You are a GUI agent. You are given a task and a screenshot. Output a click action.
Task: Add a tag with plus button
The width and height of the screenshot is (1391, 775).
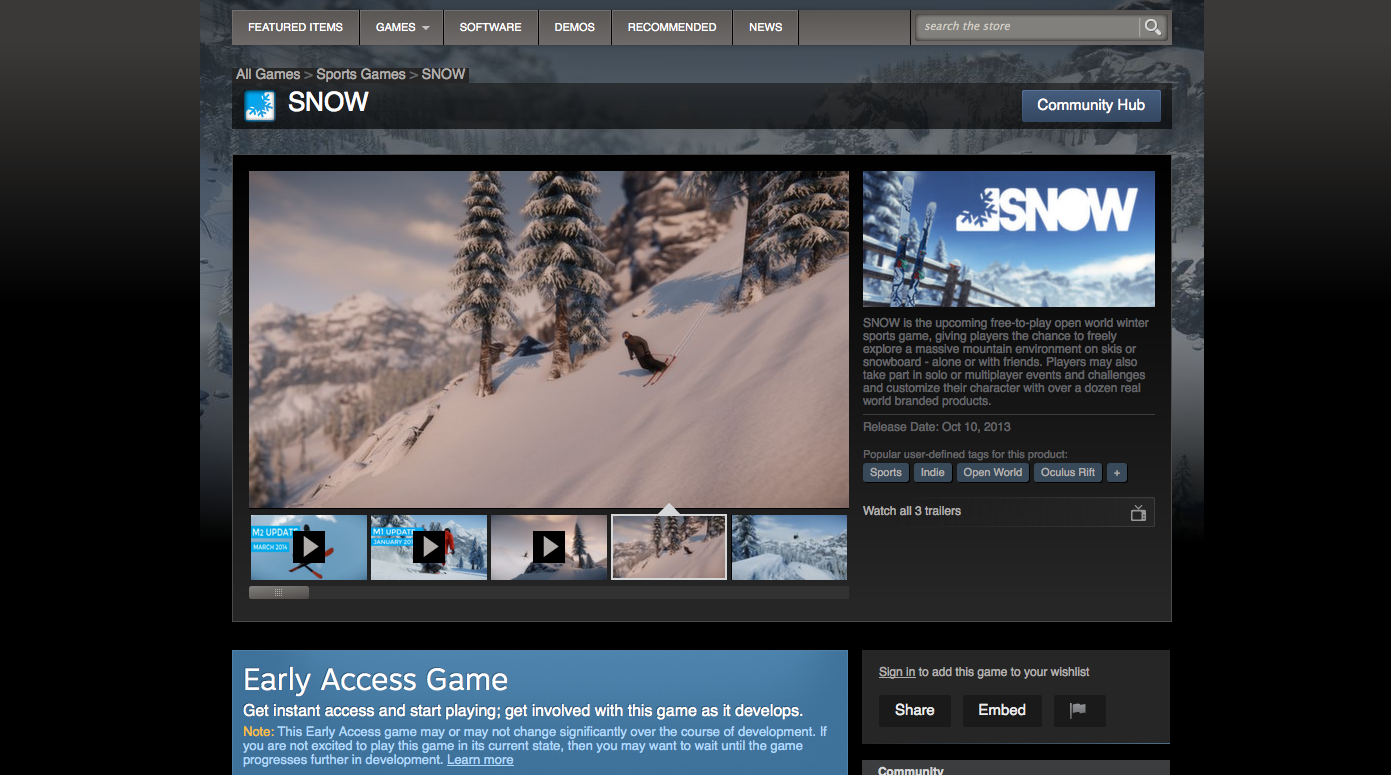pos(1117,473)
